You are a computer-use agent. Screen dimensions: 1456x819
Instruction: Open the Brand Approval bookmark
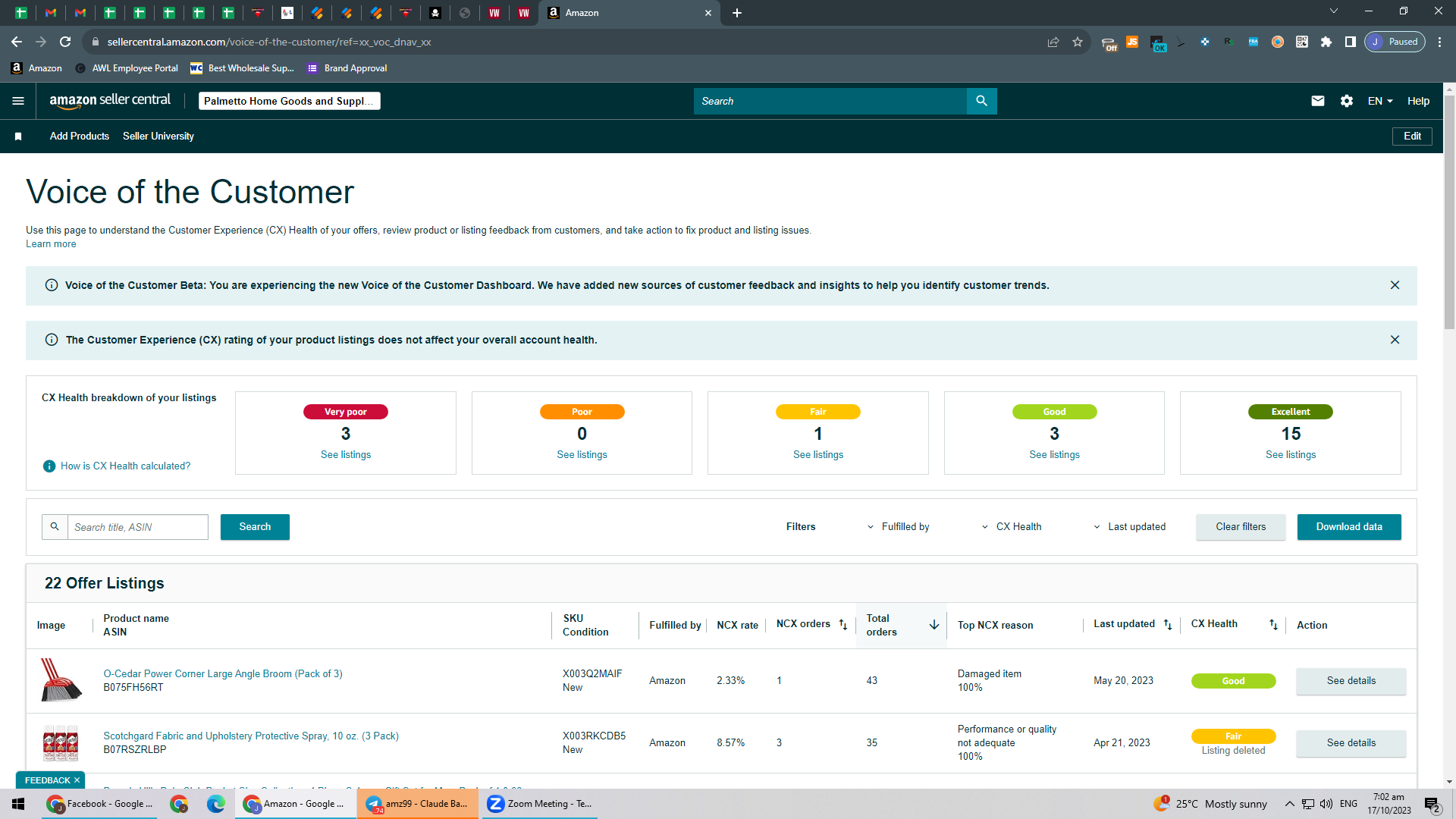(x=347, y=68)
